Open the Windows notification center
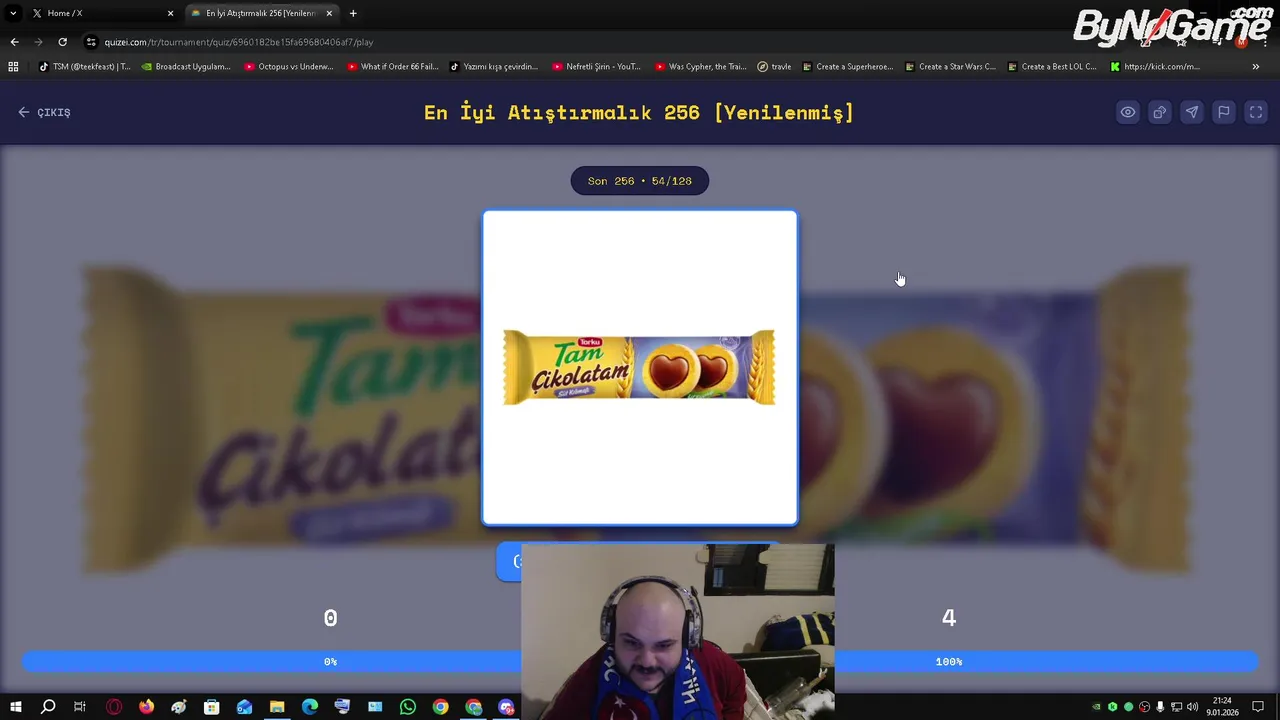 1258,707
